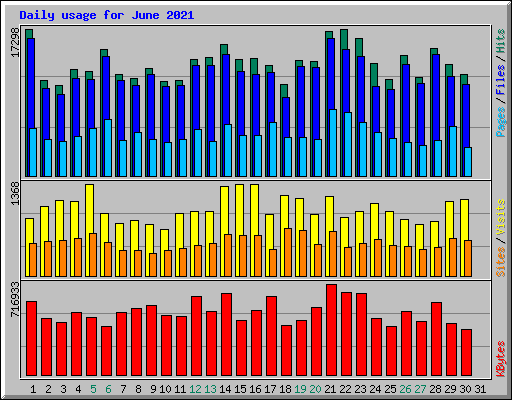Click green weekend day label '5'
The width and height of the screenshot is (512, 400).
(x=93, y=389)
